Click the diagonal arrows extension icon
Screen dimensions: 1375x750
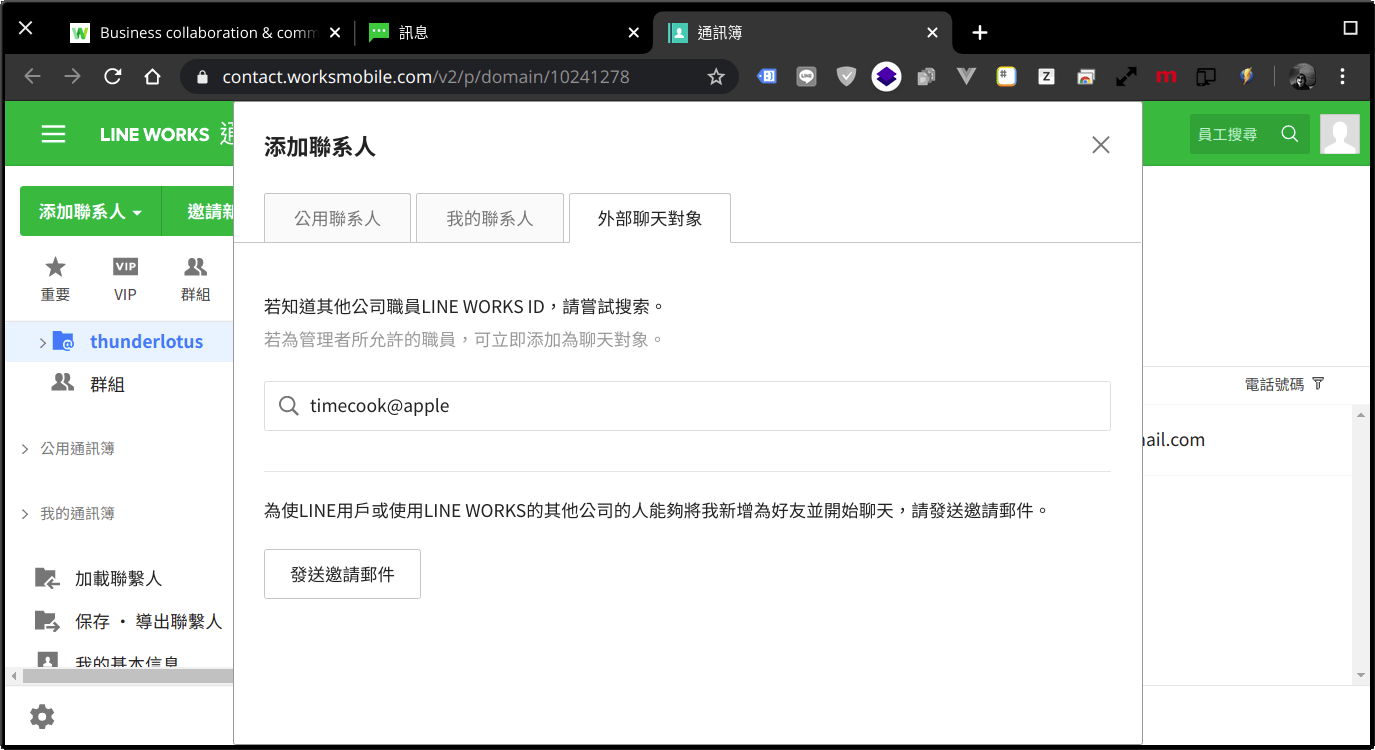(1126, 76)
